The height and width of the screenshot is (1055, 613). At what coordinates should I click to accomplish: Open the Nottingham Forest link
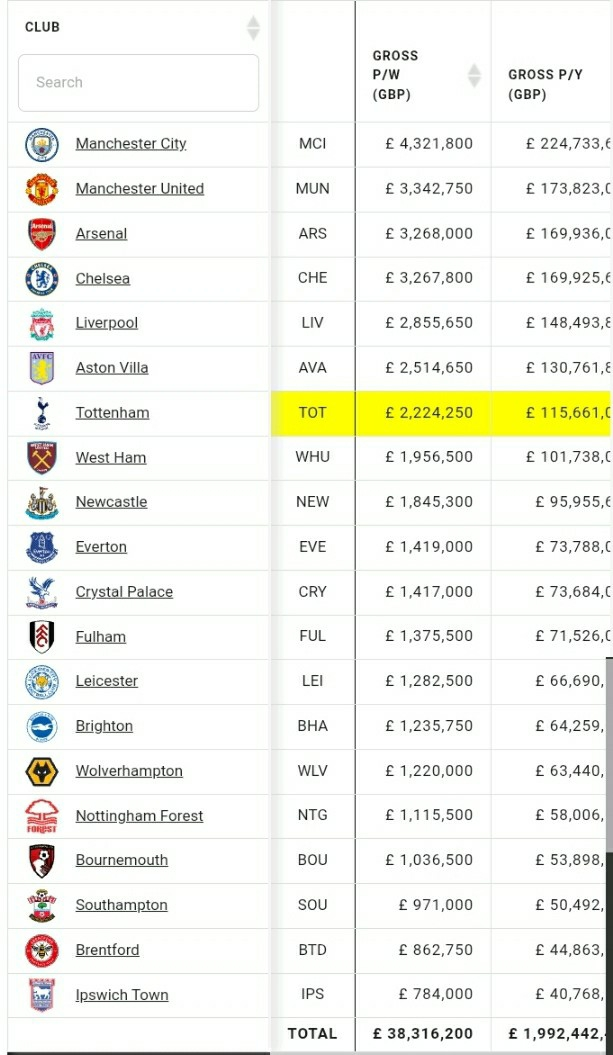[x=139, y=815]
